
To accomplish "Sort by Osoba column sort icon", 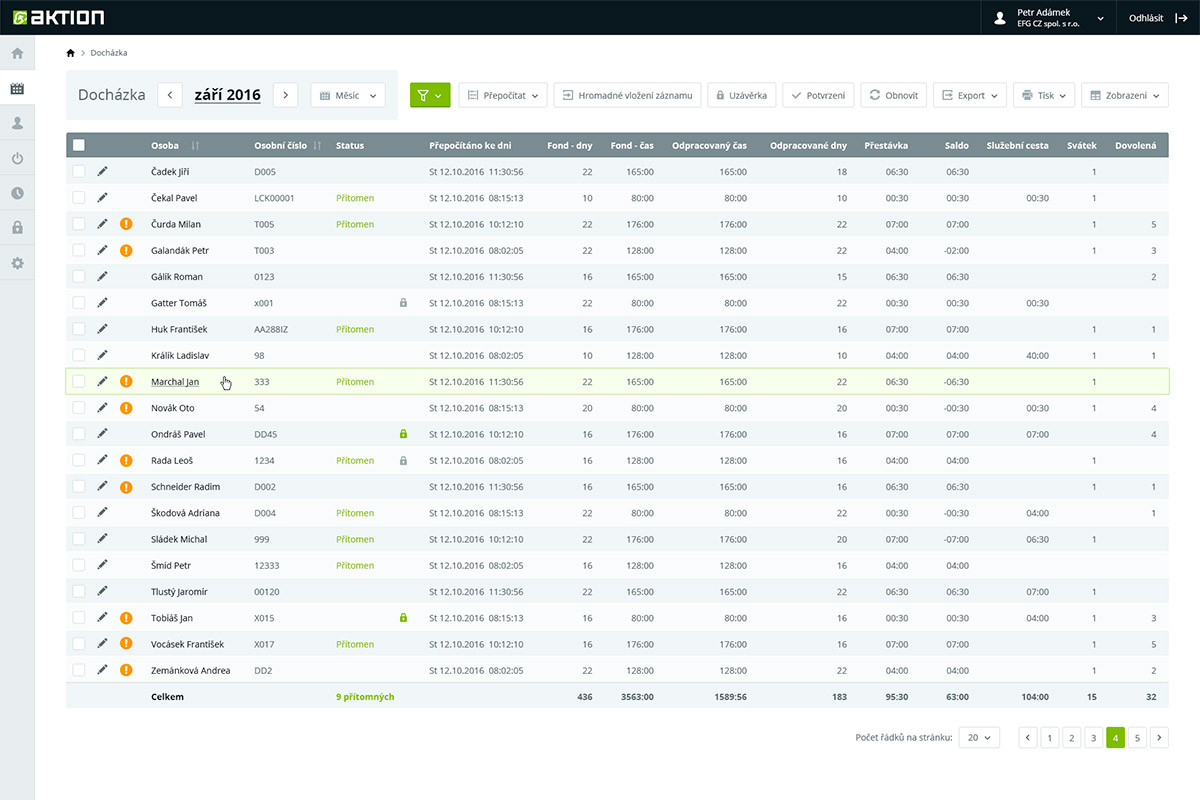I will coord(195,146).
